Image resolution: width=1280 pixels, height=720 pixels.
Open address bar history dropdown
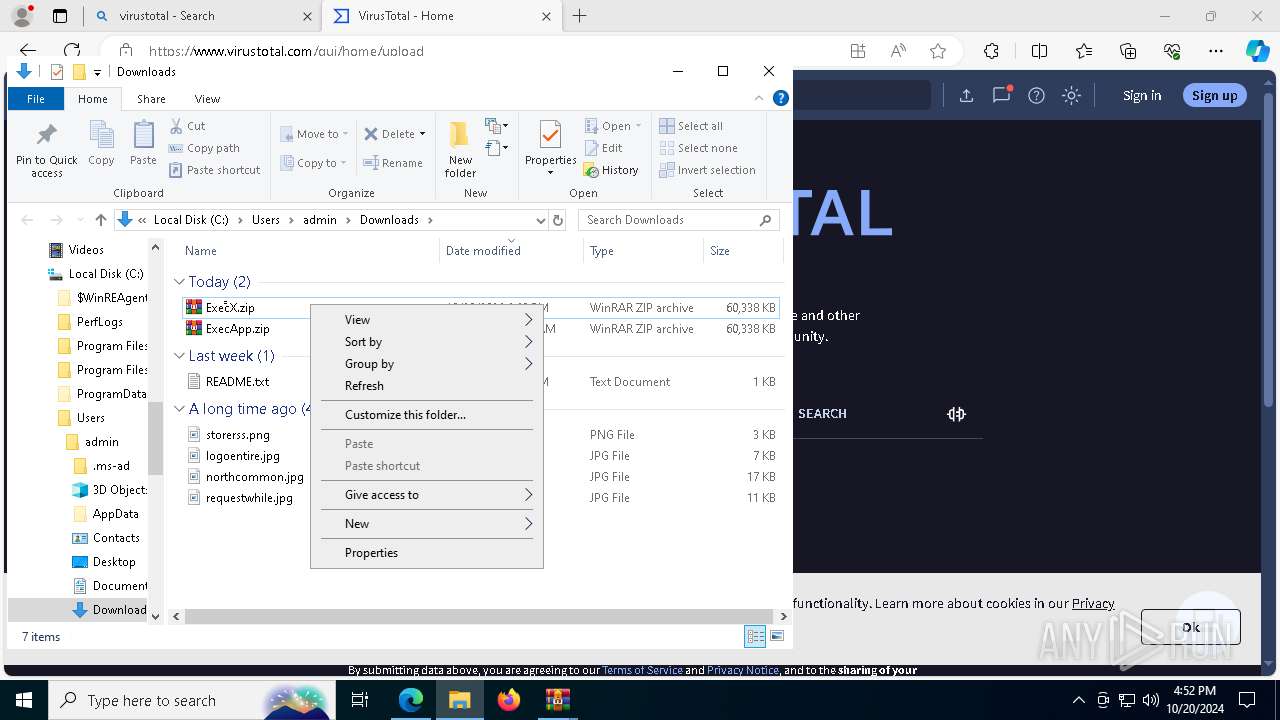[541, 220]
